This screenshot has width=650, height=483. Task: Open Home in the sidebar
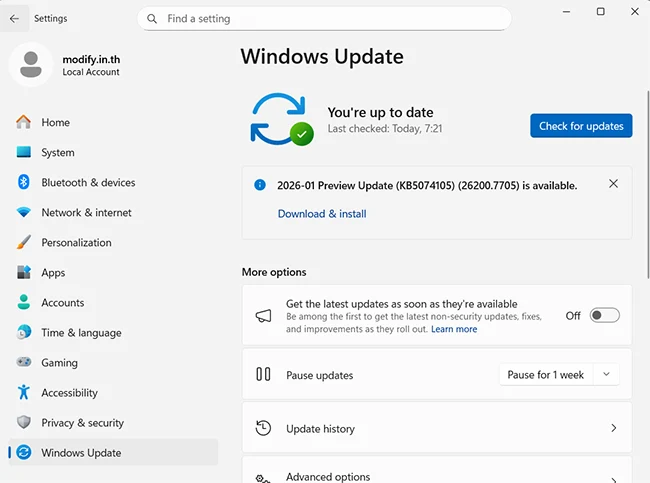click(113, 122)
